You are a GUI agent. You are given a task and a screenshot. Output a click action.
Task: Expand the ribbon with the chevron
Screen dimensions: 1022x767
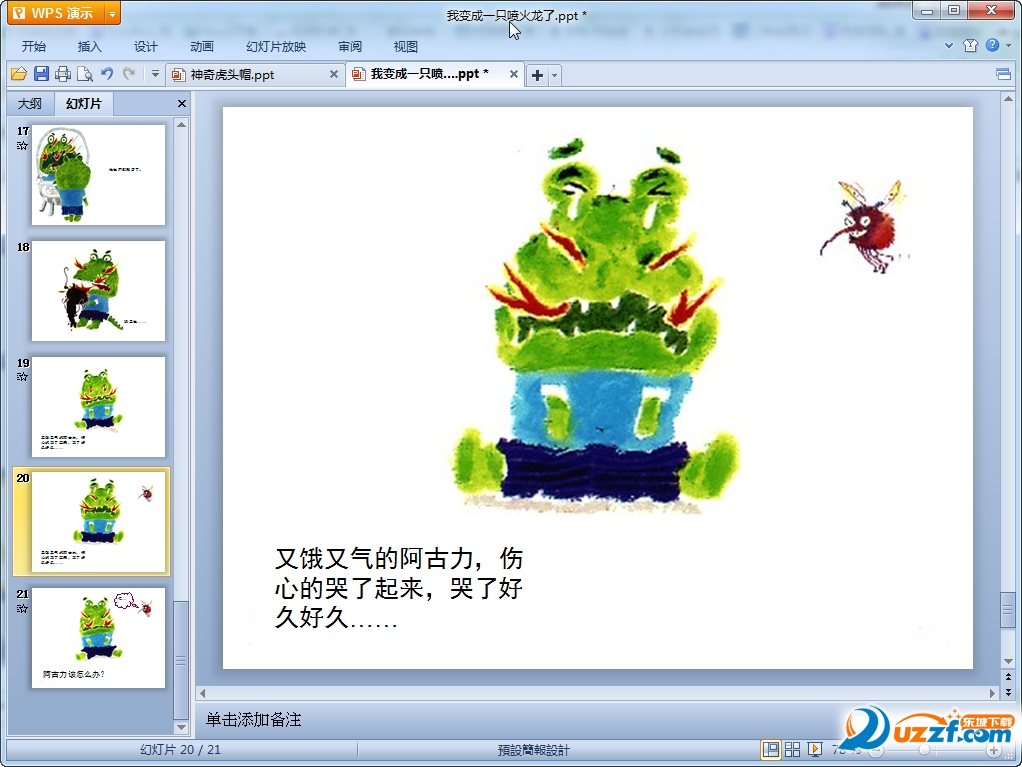coord(949,46)
